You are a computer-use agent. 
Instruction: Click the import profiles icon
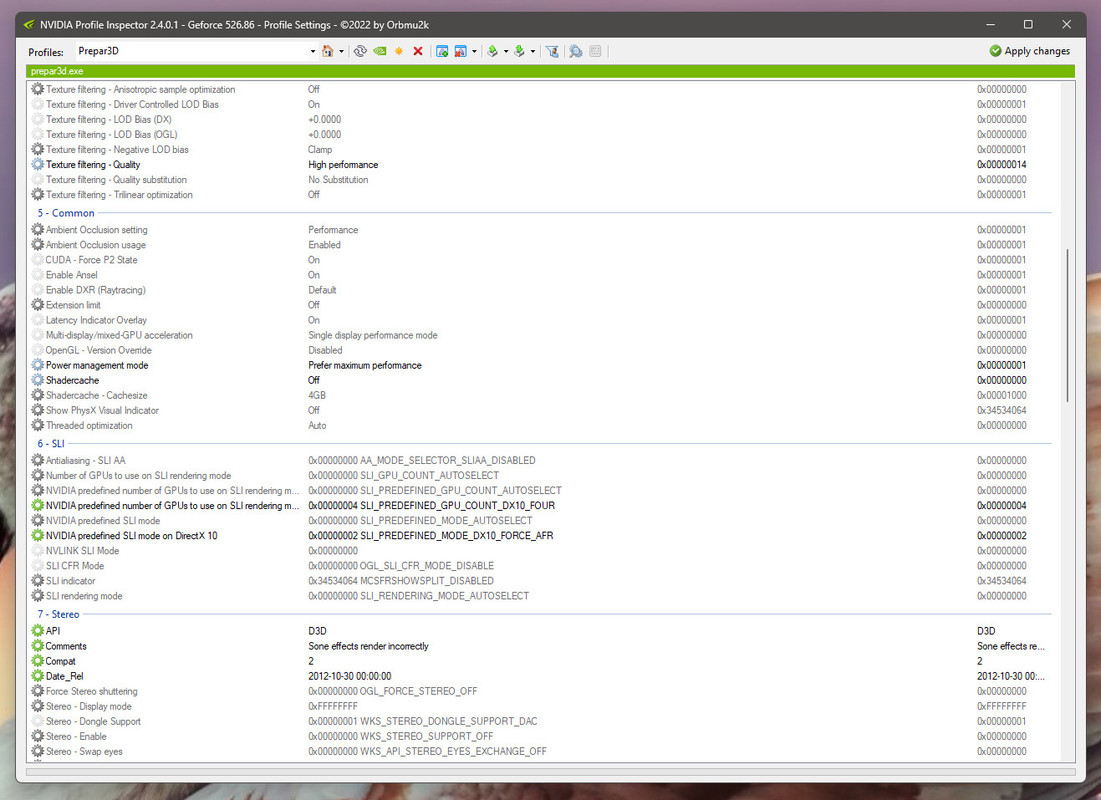pos(520,51)
